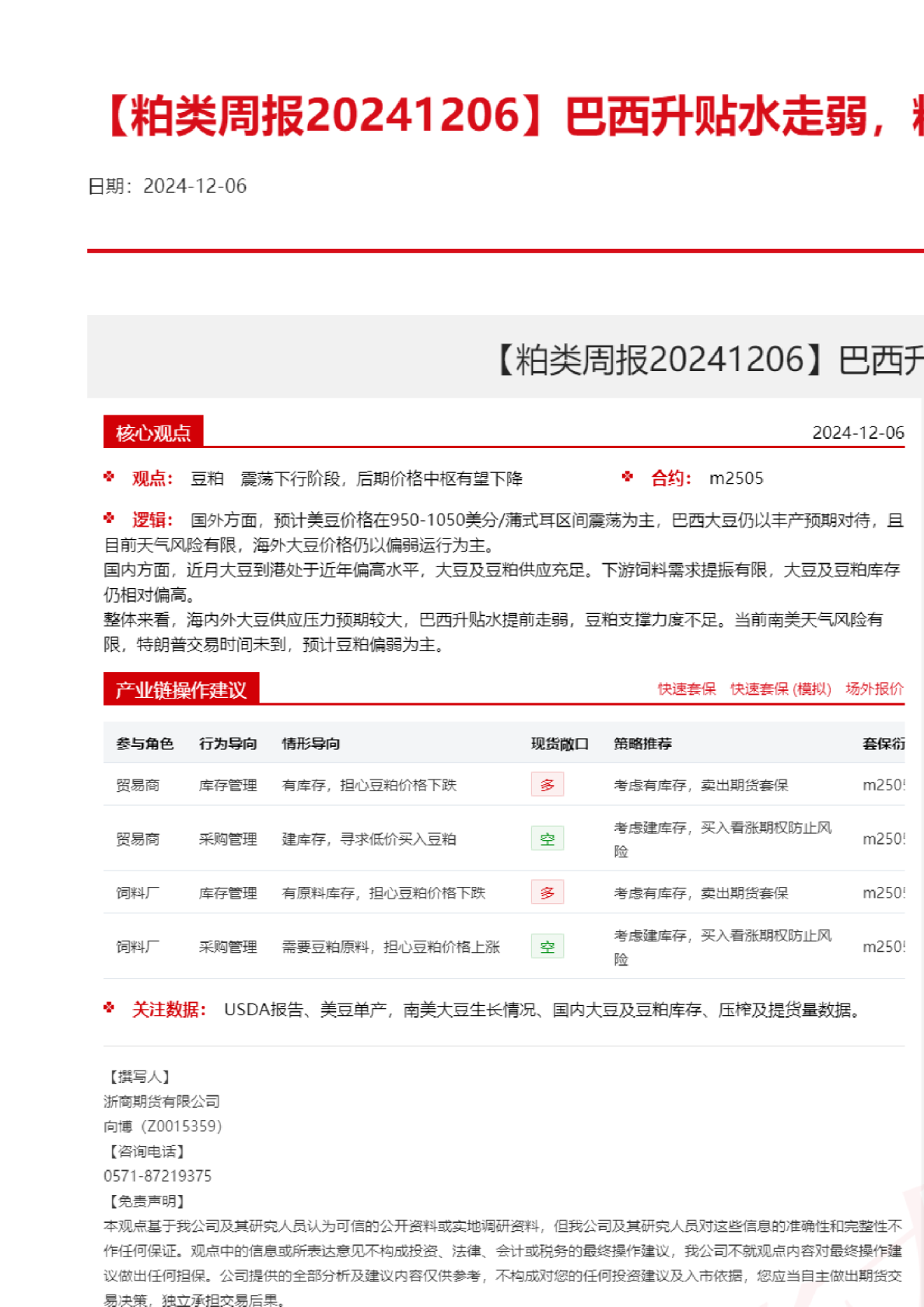Click the red bullet icon beside 合约

628,477
